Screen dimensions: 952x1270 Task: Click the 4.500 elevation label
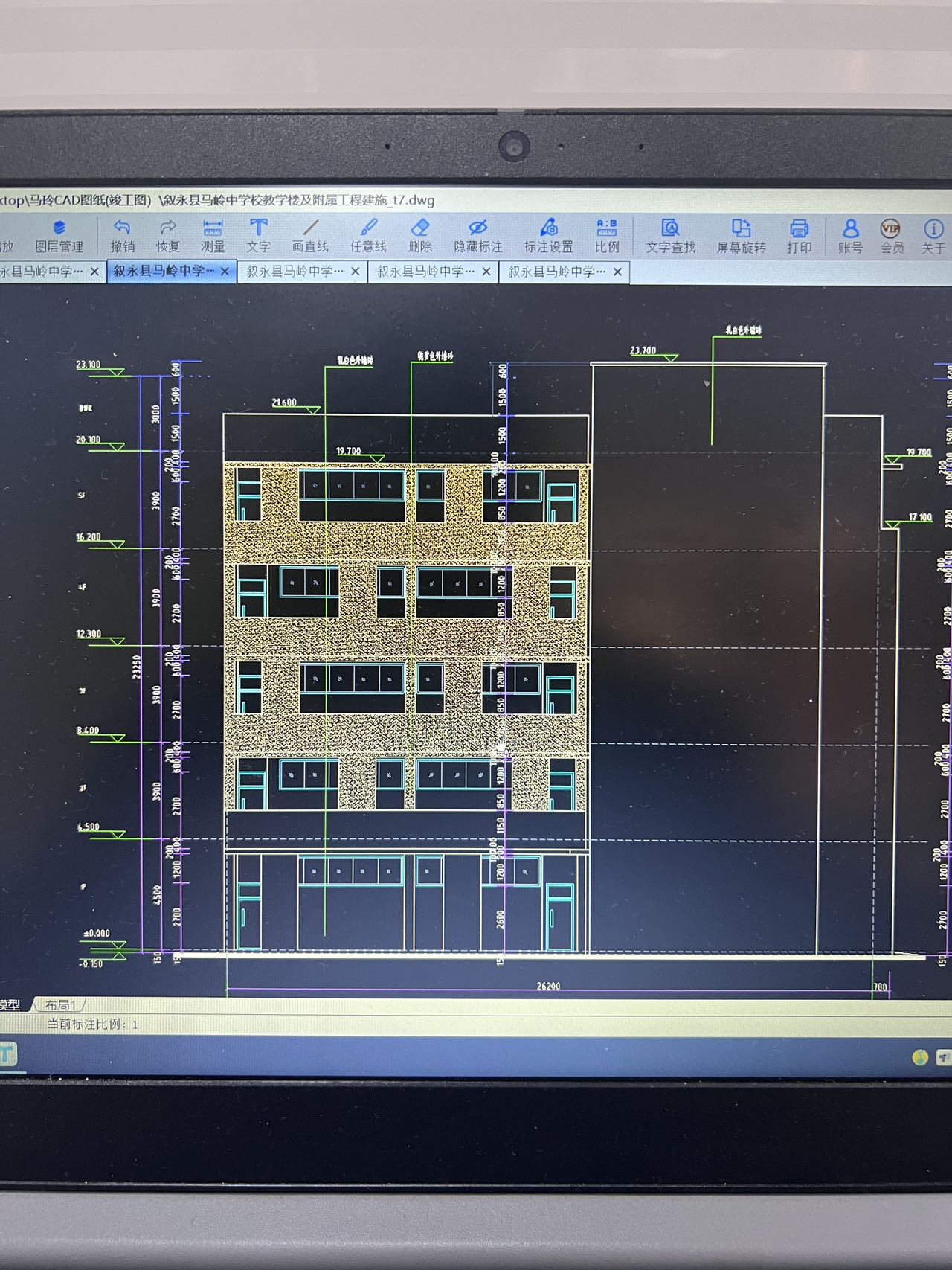pos(88,827)
